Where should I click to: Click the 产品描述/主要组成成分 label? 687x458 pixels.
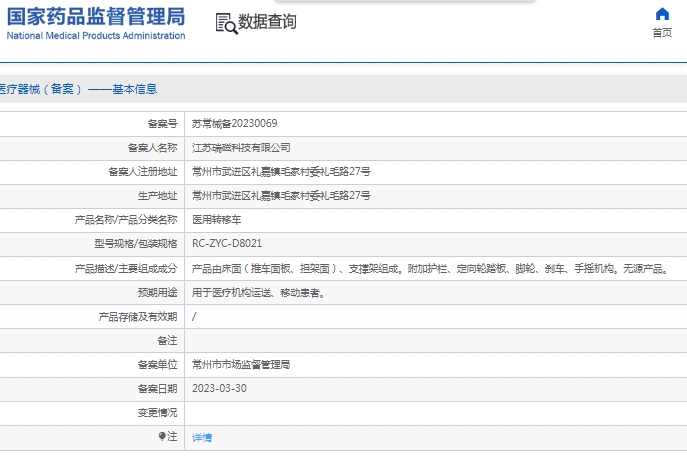(126, 269)
